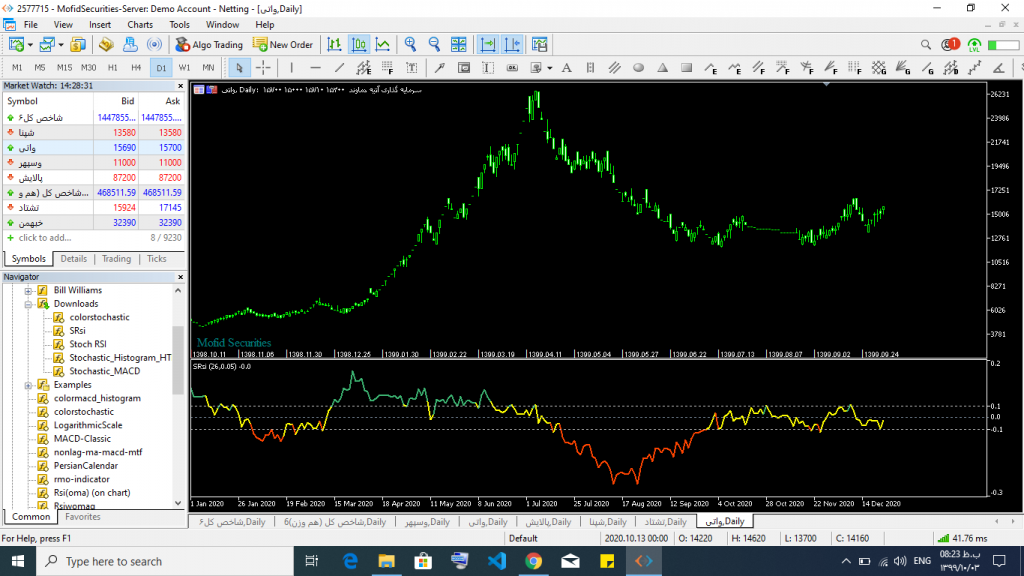Tile chart windows with the grid icon
Viewport: 1024px width, 576px height.
point(458,44)
